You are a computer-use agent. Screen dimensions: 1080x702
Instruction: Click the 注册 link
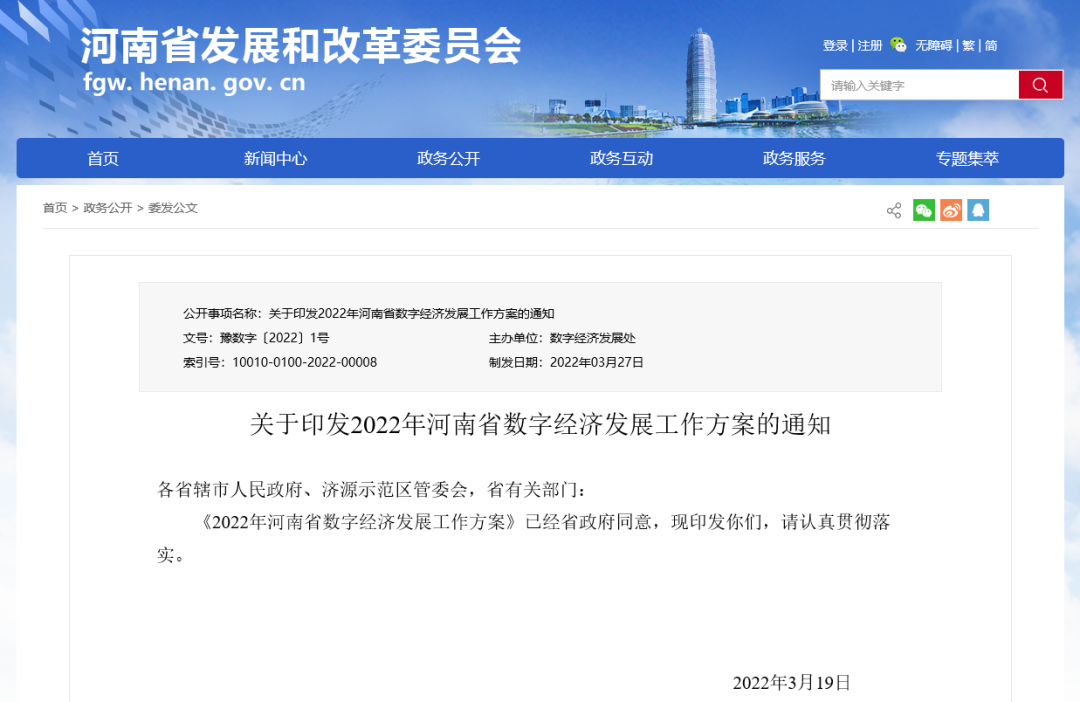pyautogui.click(x=870, y=45)
